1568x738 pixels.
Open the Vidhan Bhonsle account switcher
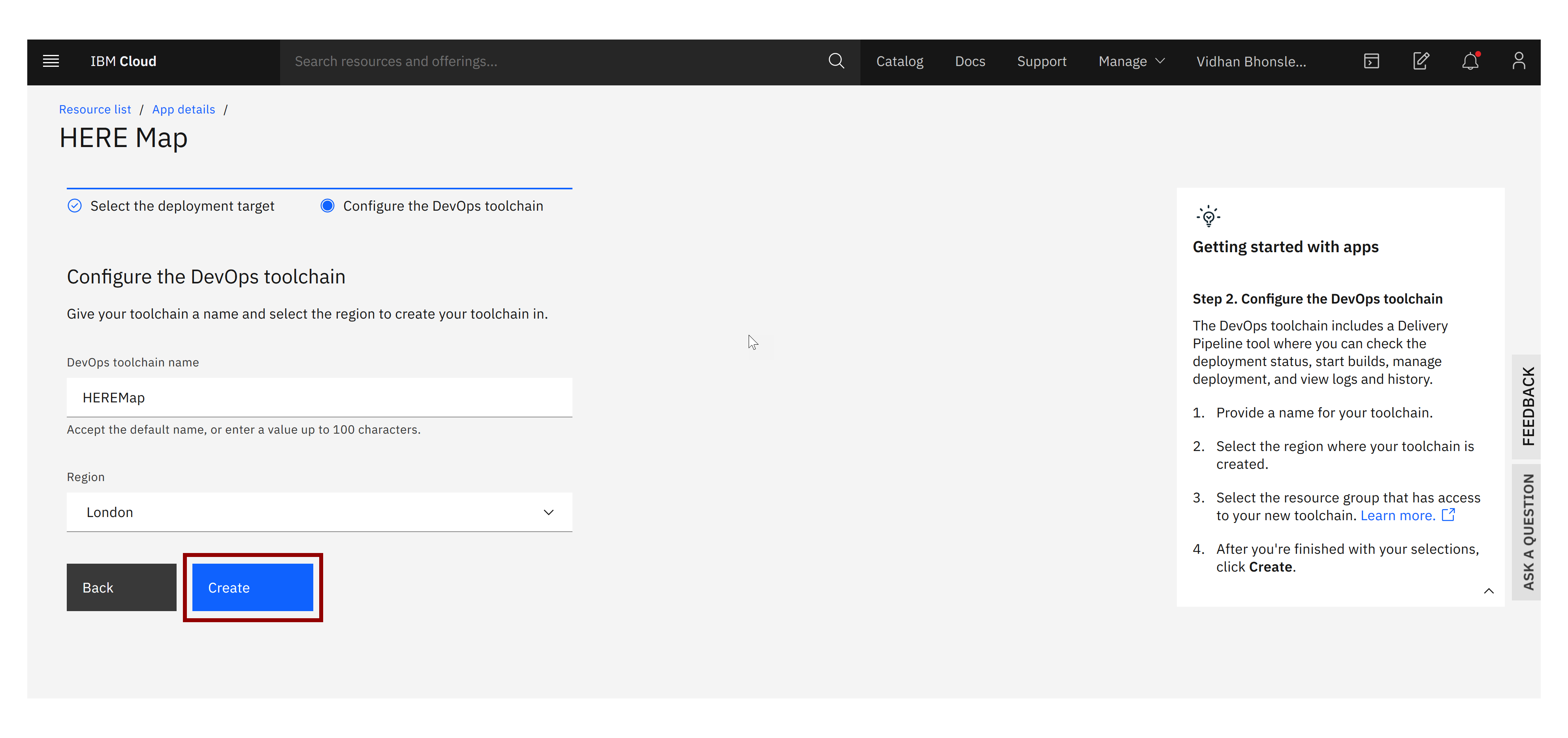(1251, 62)
